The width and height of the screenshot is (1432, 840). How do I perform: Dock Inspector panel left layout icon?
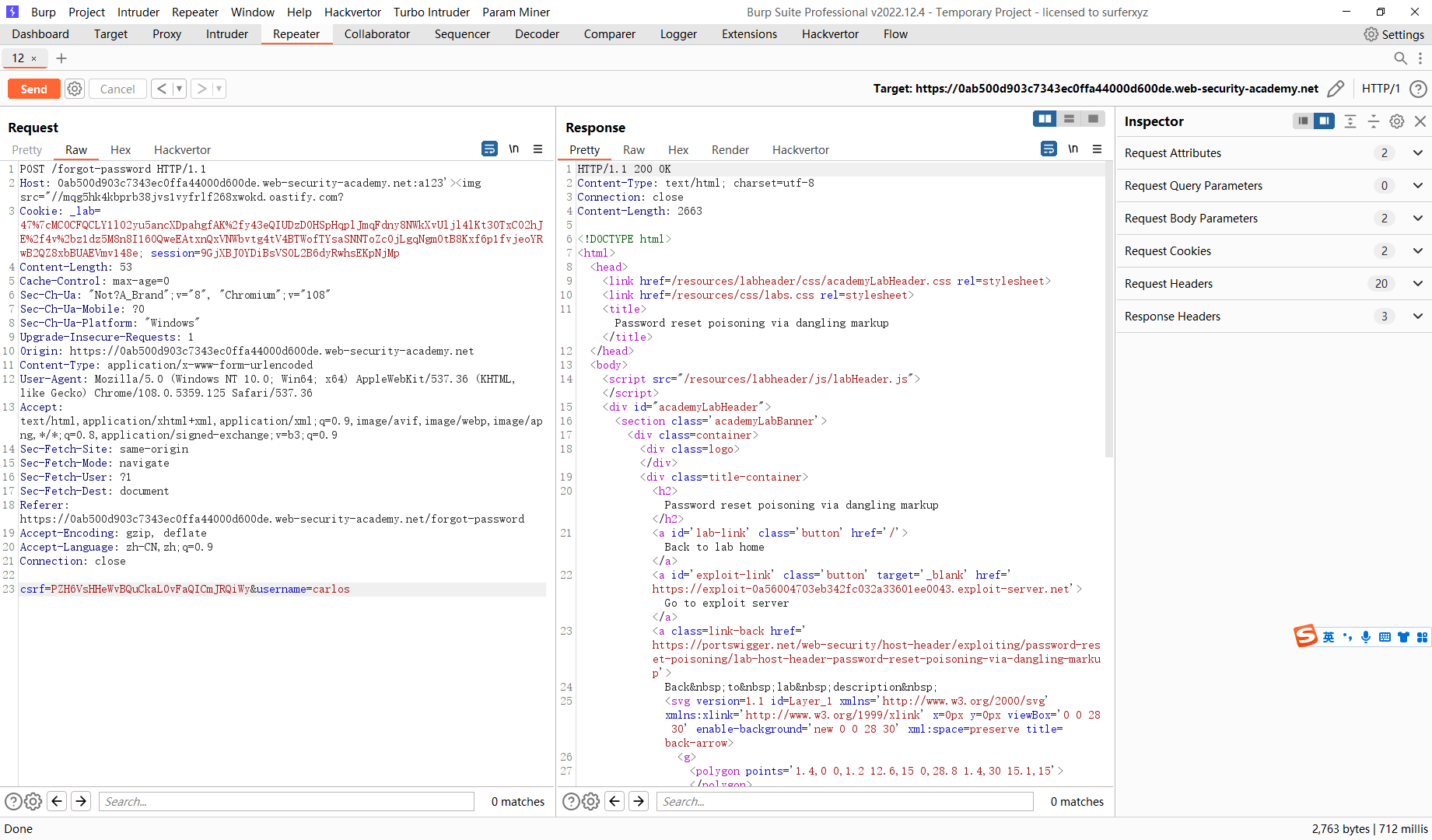[x=1303, y=121]
